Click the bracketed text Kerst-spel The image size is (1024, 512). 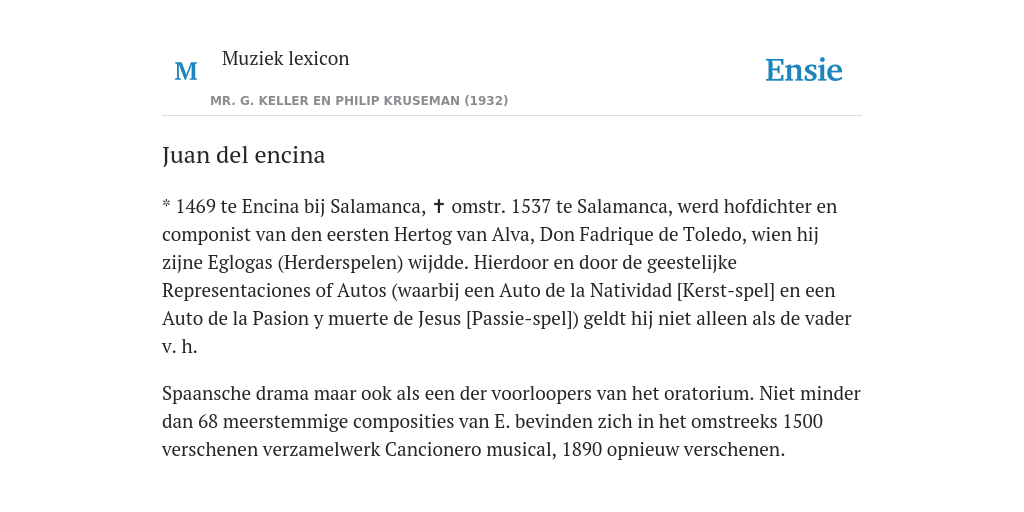(x=726, y=291)
